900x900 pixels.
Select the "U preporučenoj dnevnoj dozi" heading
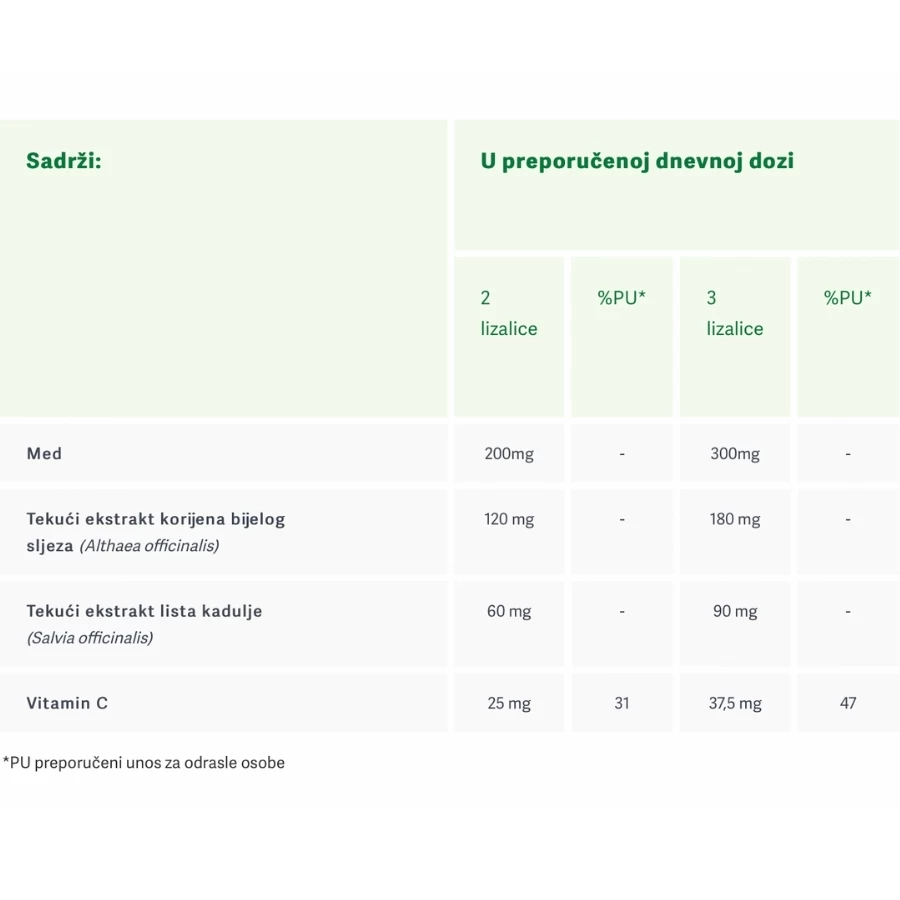click(x=637, y=161)
